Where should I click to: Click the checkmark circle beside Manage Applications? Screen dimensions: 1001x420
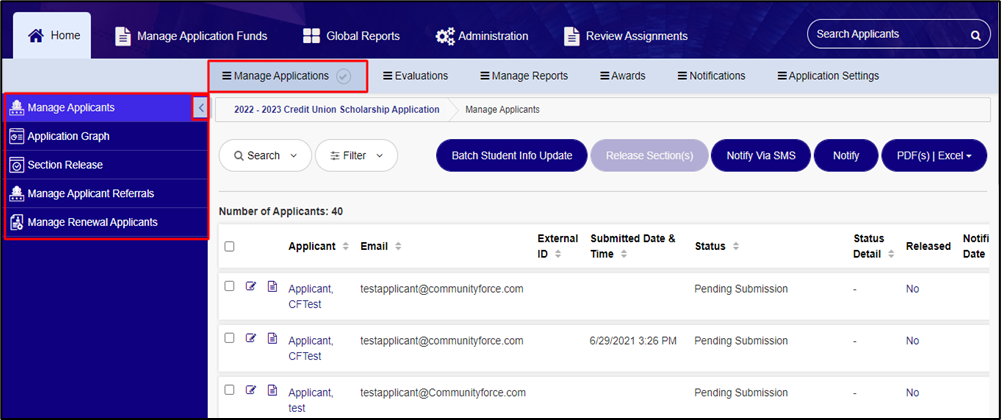(x=343, y=76)
